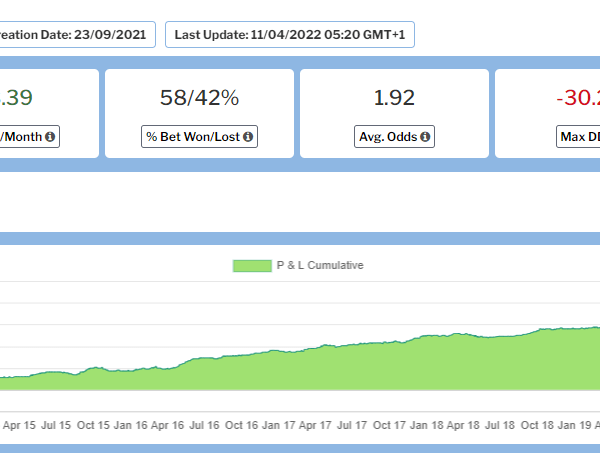Click the Jan 16 axis label
The image size is (600, 464).
[130, 425]
